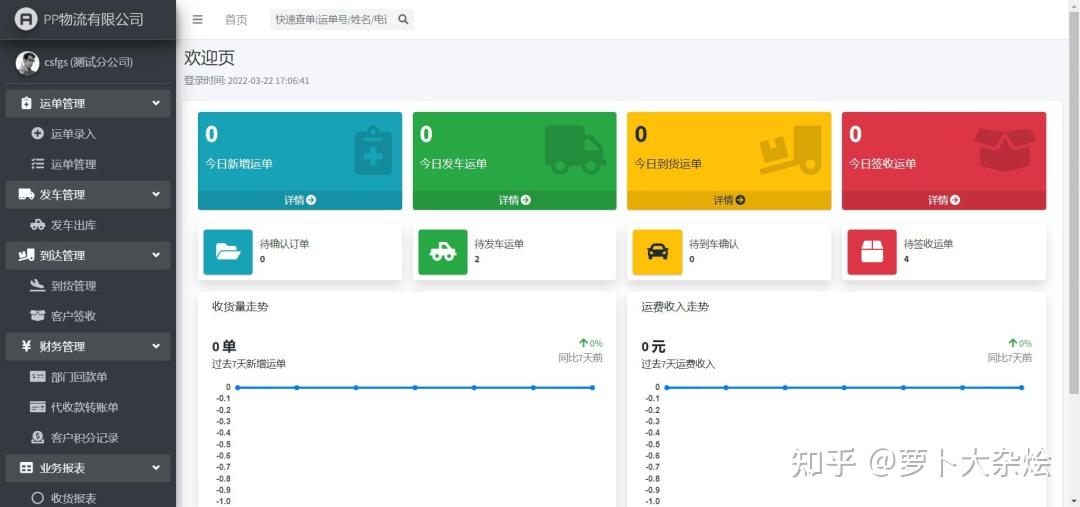1080x507 pixels.
Task: Click the yen icon beside 财务管理 heading
Action: [26, 346]
